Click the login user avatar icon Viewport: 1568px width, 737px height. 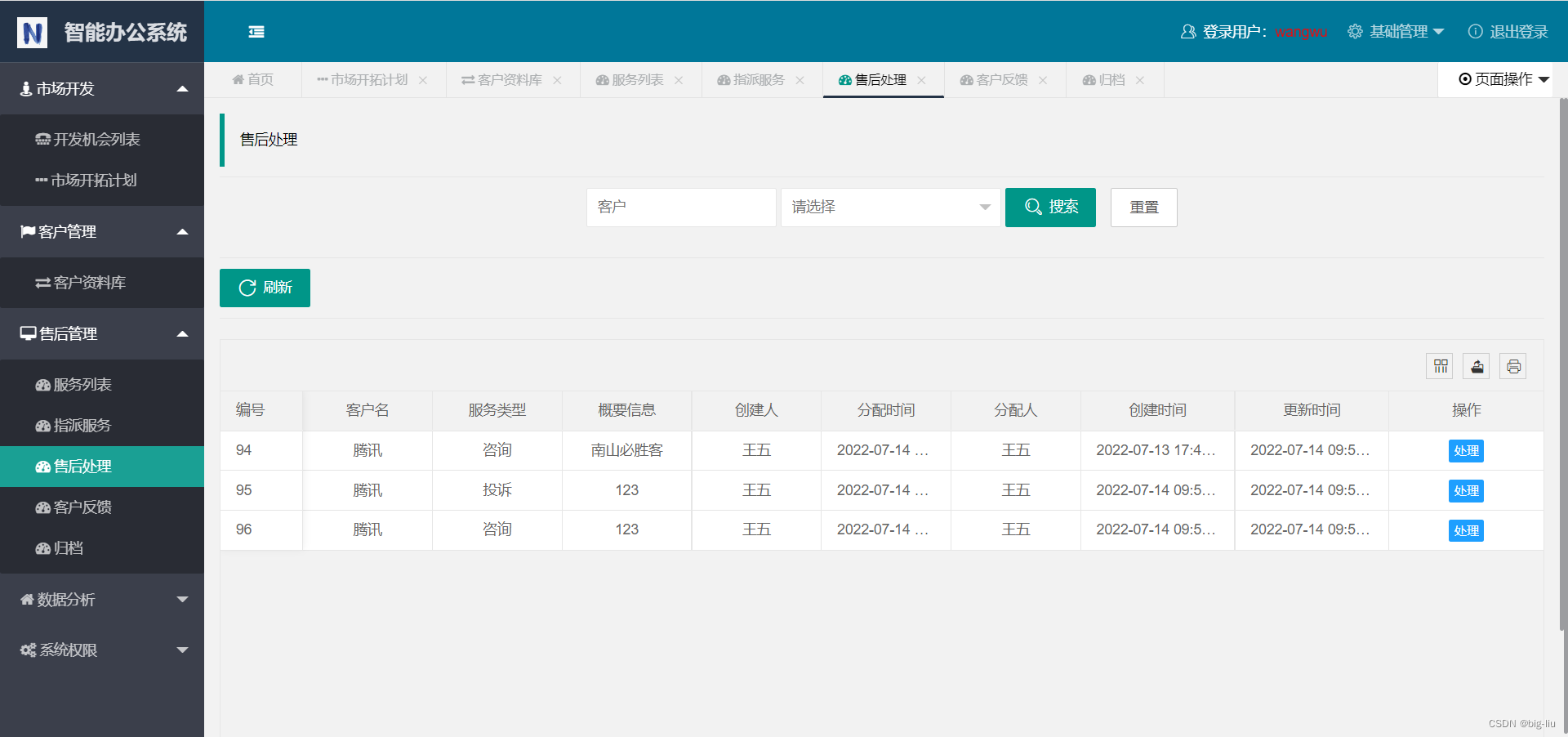coord(1188,32)
